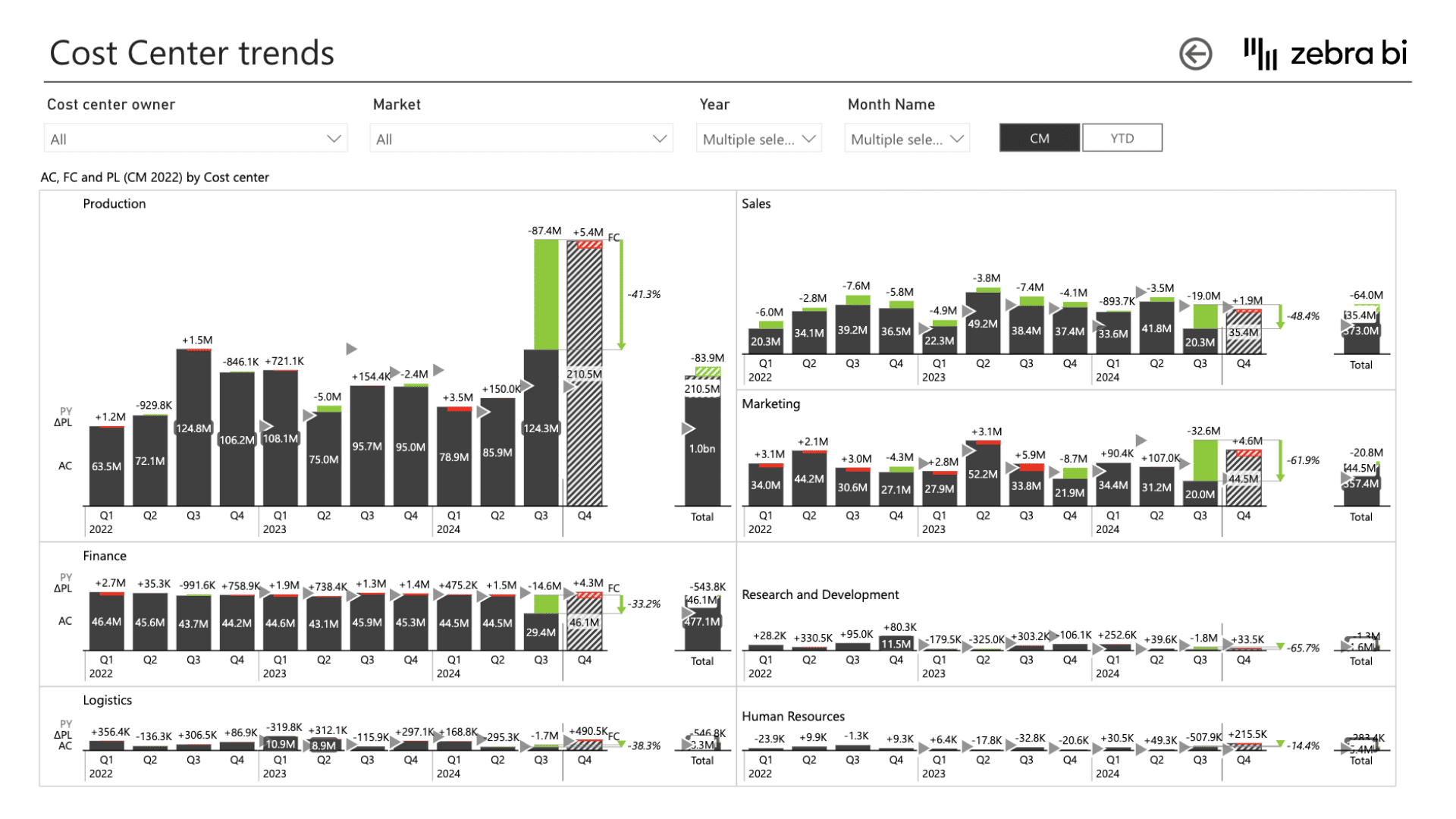The width and height of the screenshot is (1456, 819).
Task: Expand the Market filter dropdown
Action: click(x=521, y=139)
